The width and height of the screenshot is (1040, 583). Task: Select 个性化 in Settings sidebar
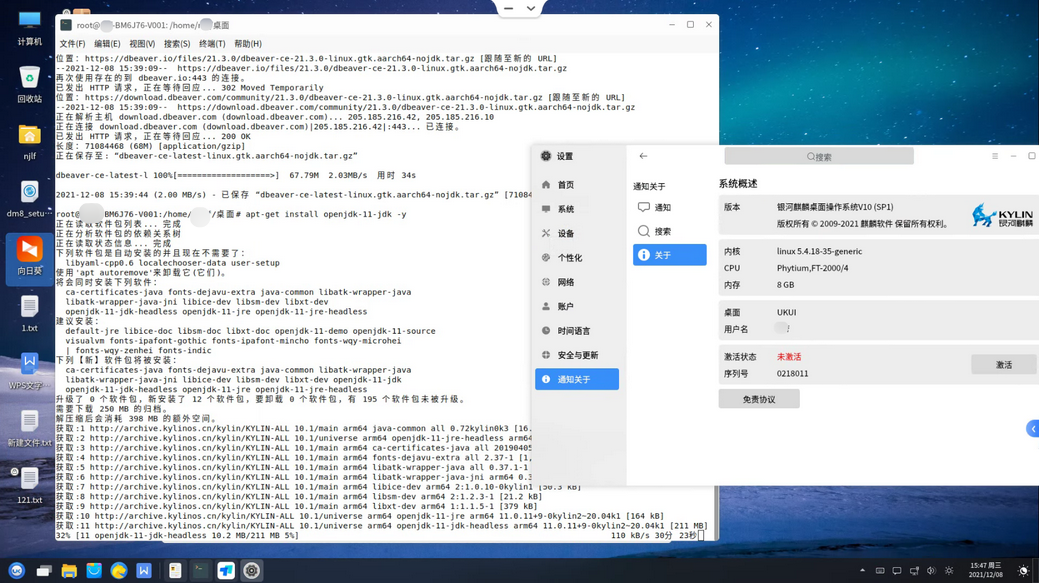click(x=577, y=258)
